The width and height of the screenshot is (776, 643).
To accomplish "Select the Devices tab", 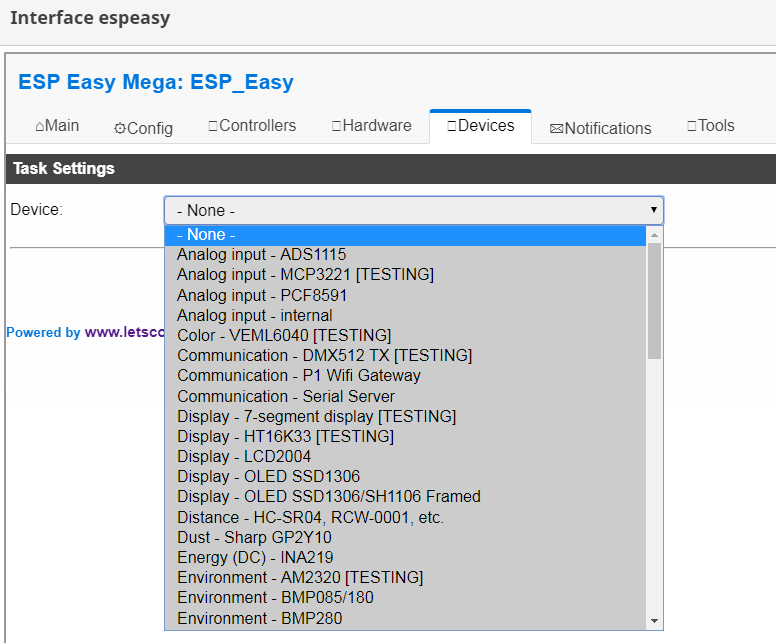I will [x=481, y=126].
